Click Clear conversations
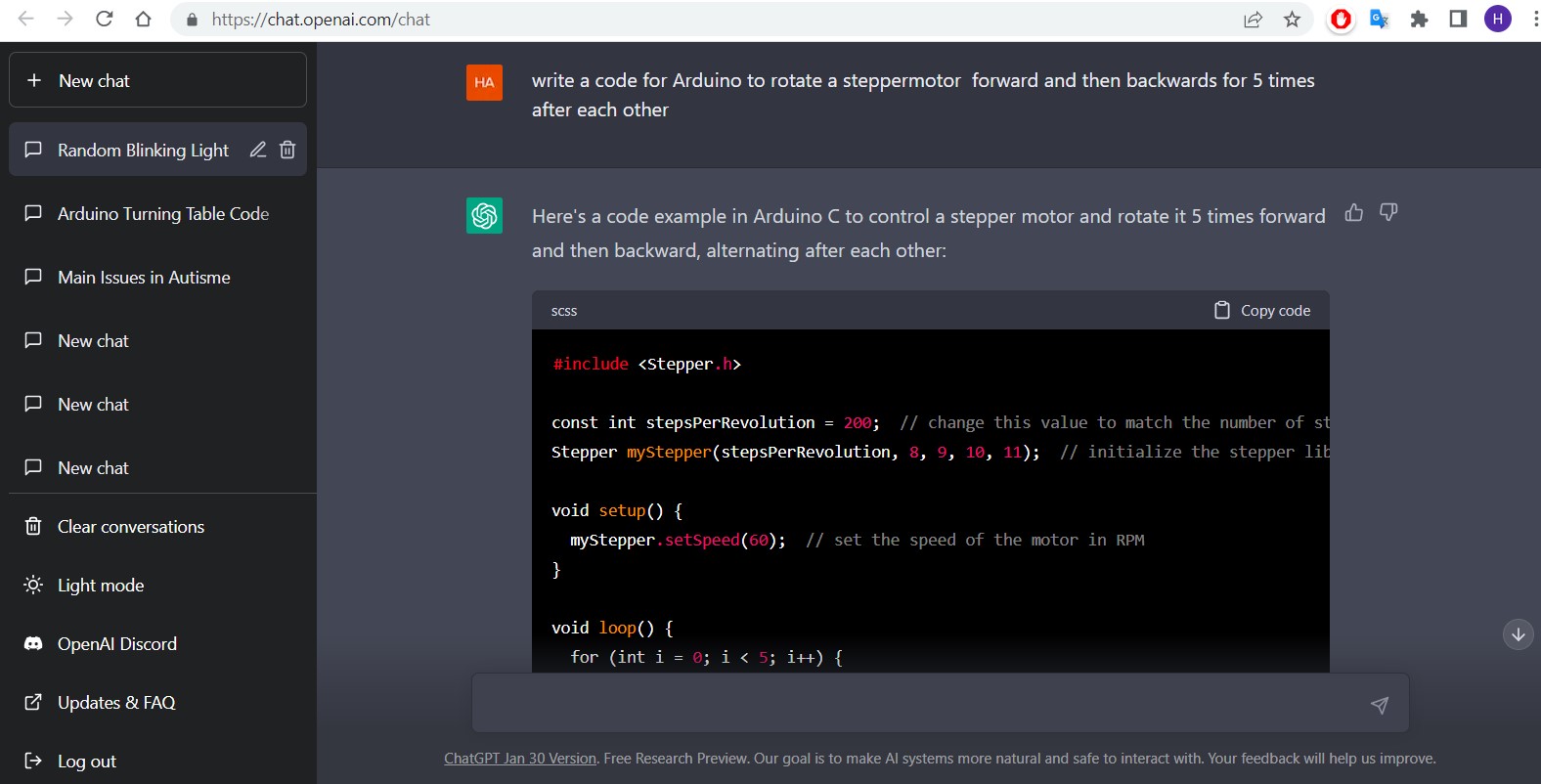 (157, 526)
